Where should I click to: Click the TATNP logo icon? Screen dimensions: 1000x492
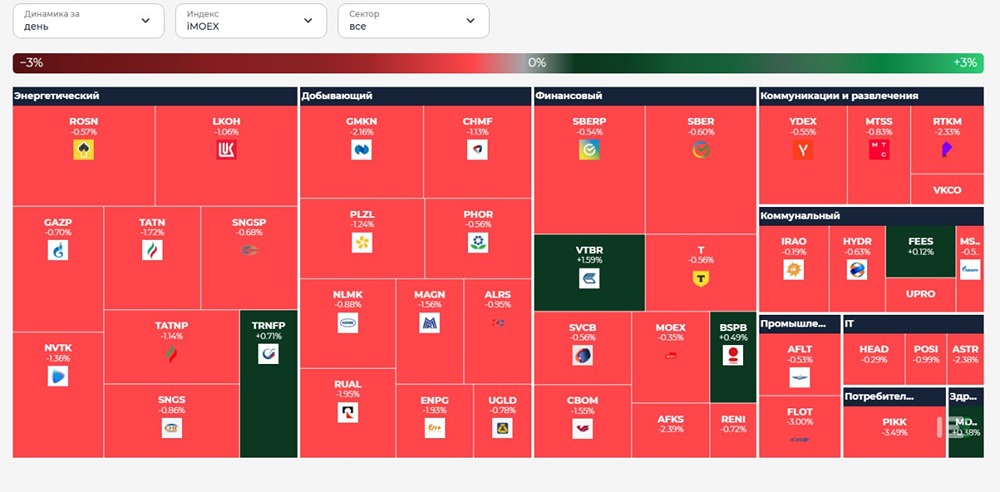pos(172,353)
